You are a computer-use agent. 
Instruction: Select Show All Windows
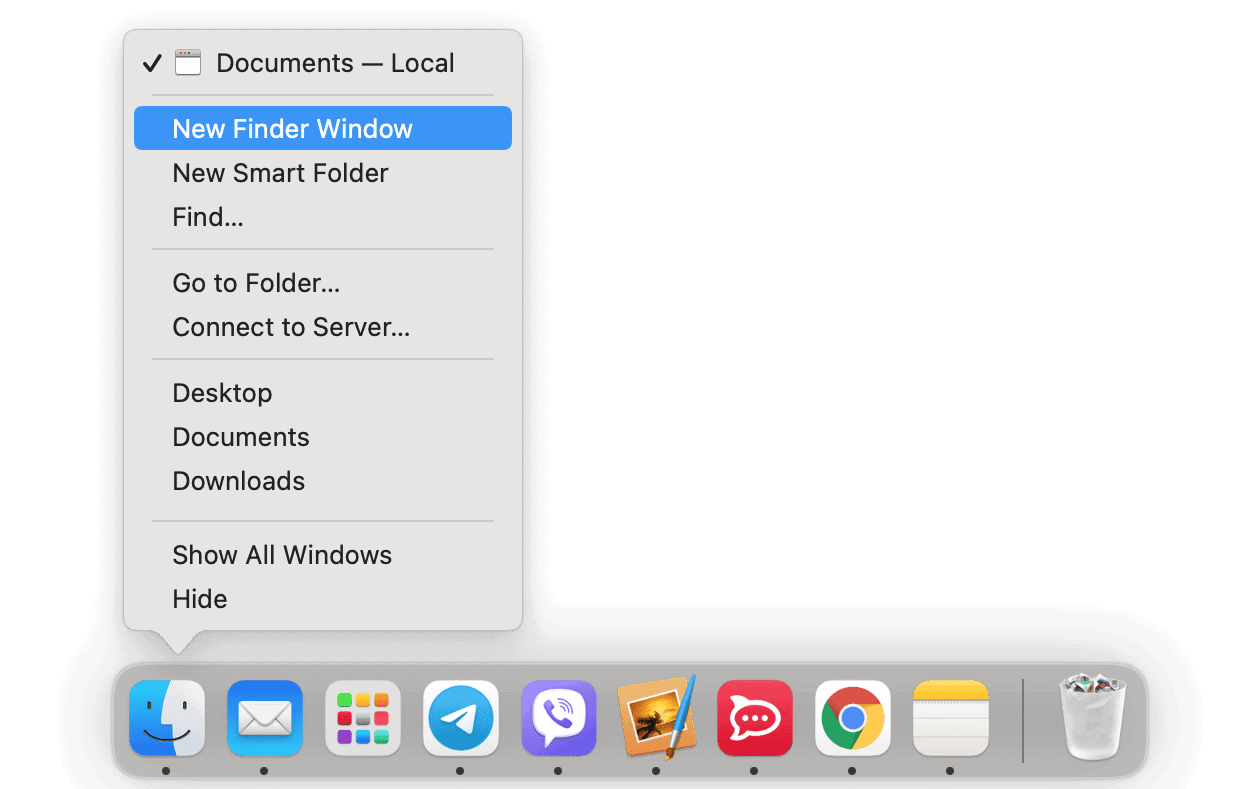point(323,555)
